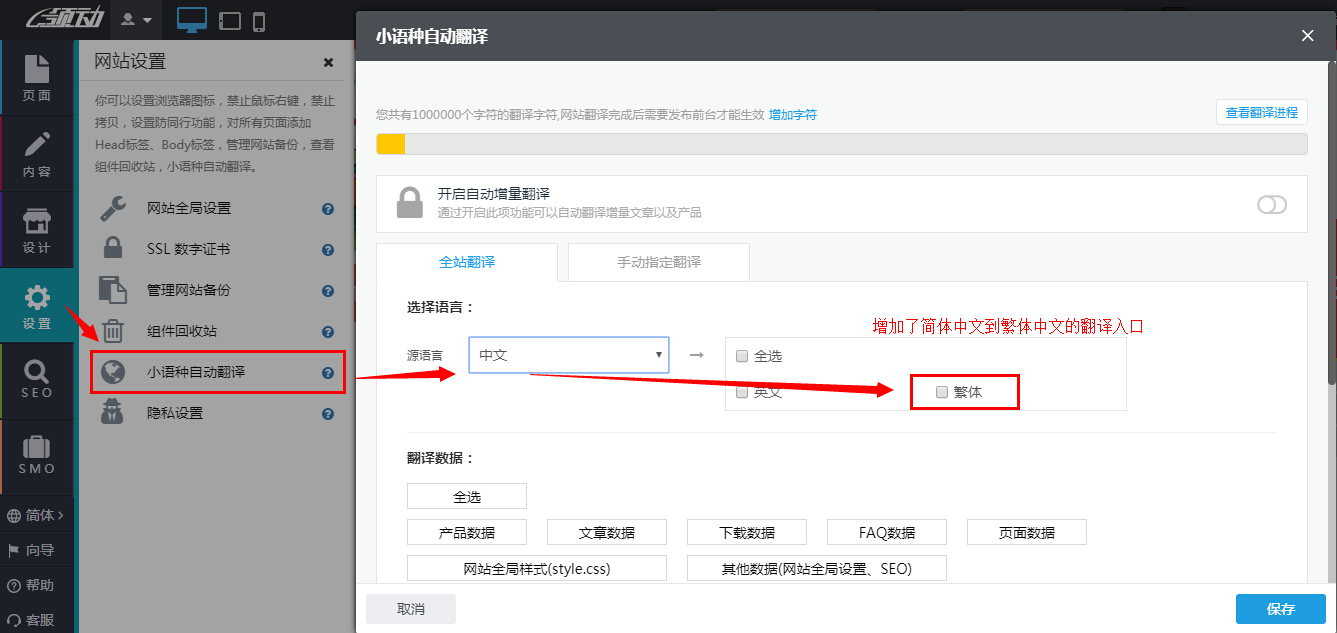Check the 繁体 target language checkbox

coord(941,392)
